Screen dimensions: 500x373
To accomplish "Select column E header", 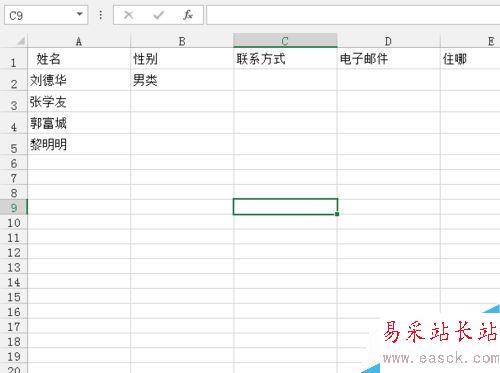I will pyautogui.click(x=470, y=41).
